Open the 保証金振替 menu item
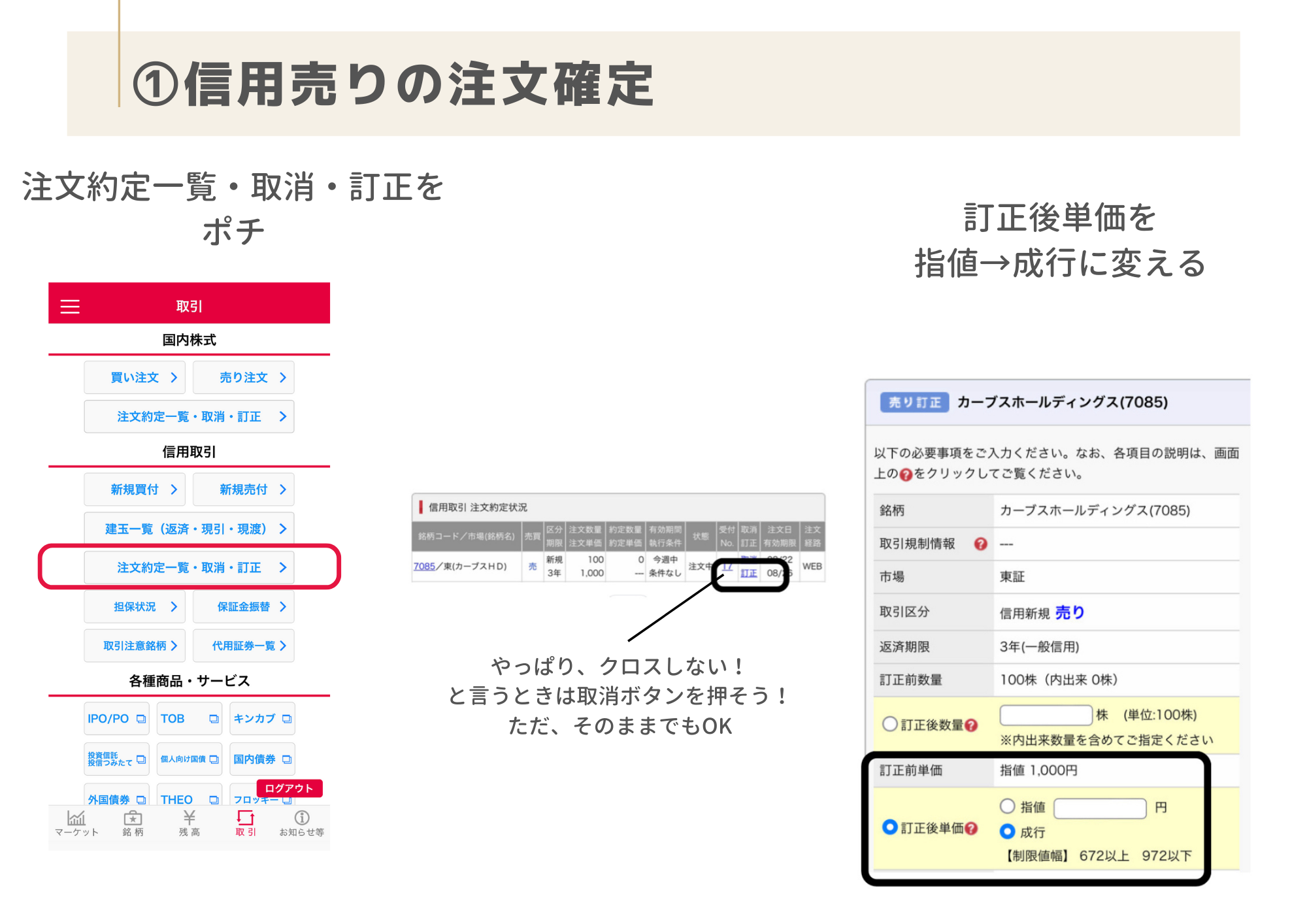 (x=244, y=606)
